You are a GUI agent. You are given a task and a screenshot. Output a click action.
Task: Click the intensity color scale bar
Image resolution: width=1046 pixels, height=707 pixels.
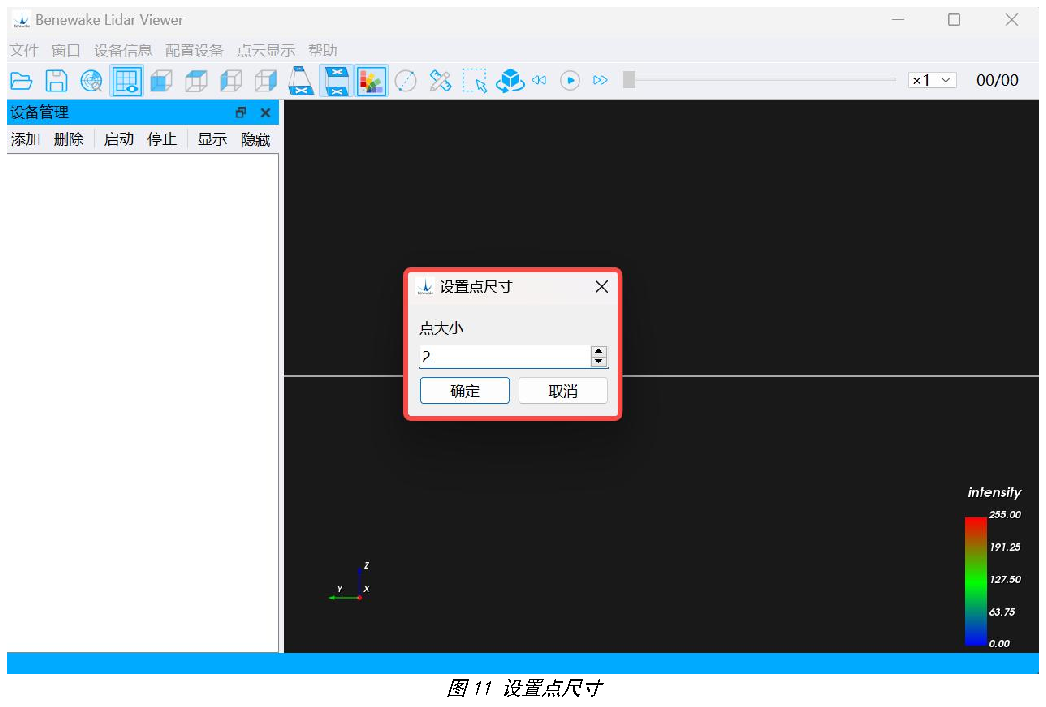[976, 582]
